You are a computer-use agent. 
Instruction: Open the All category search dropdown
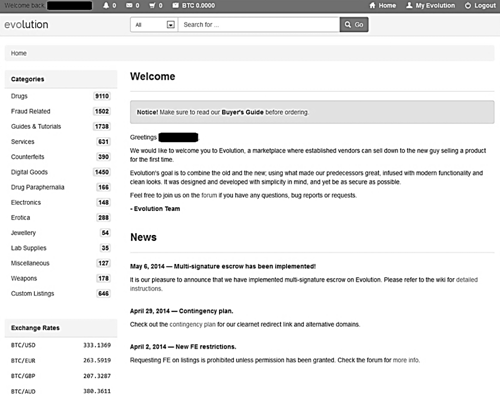[x=154, y=25]
